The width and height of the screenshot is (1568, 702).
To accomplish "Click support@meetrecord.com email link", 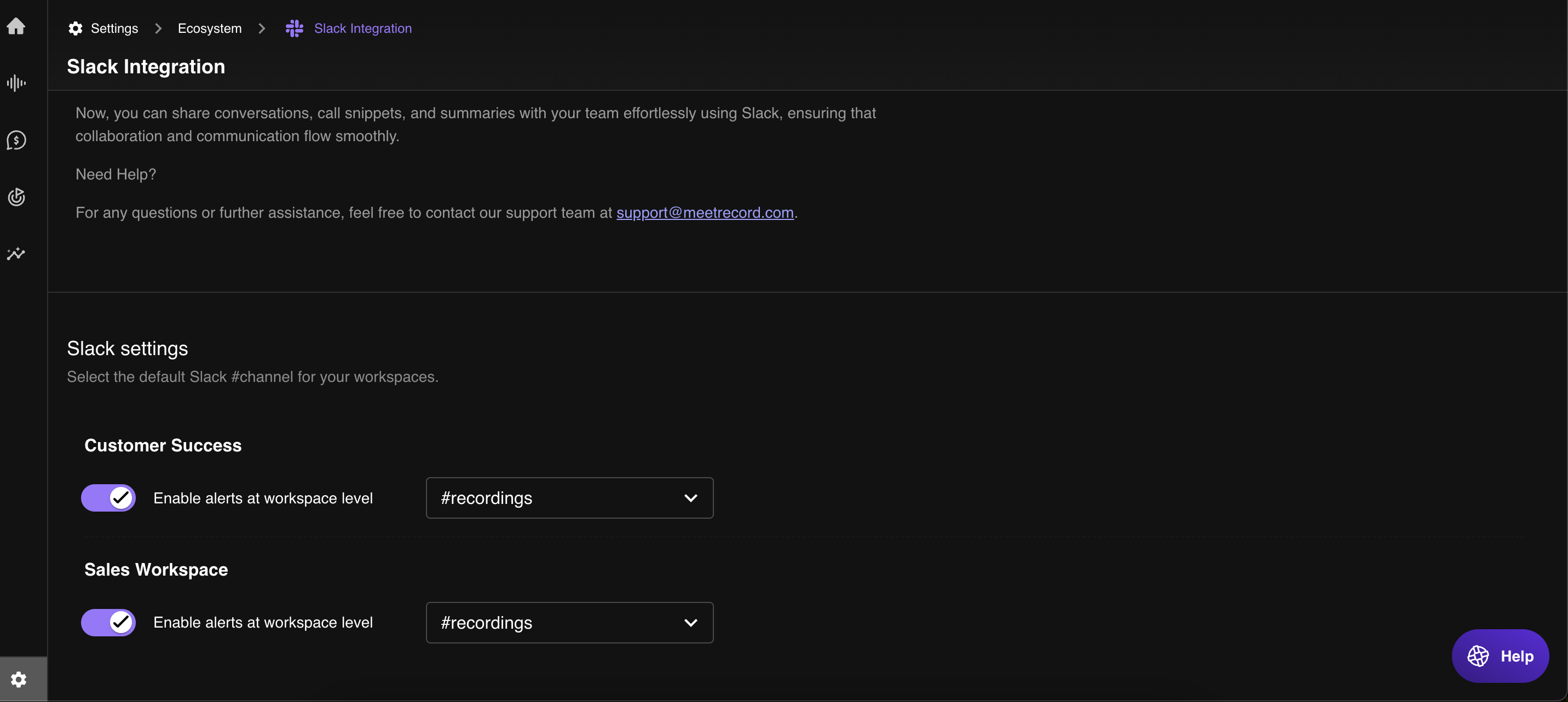I will point(705,212).
